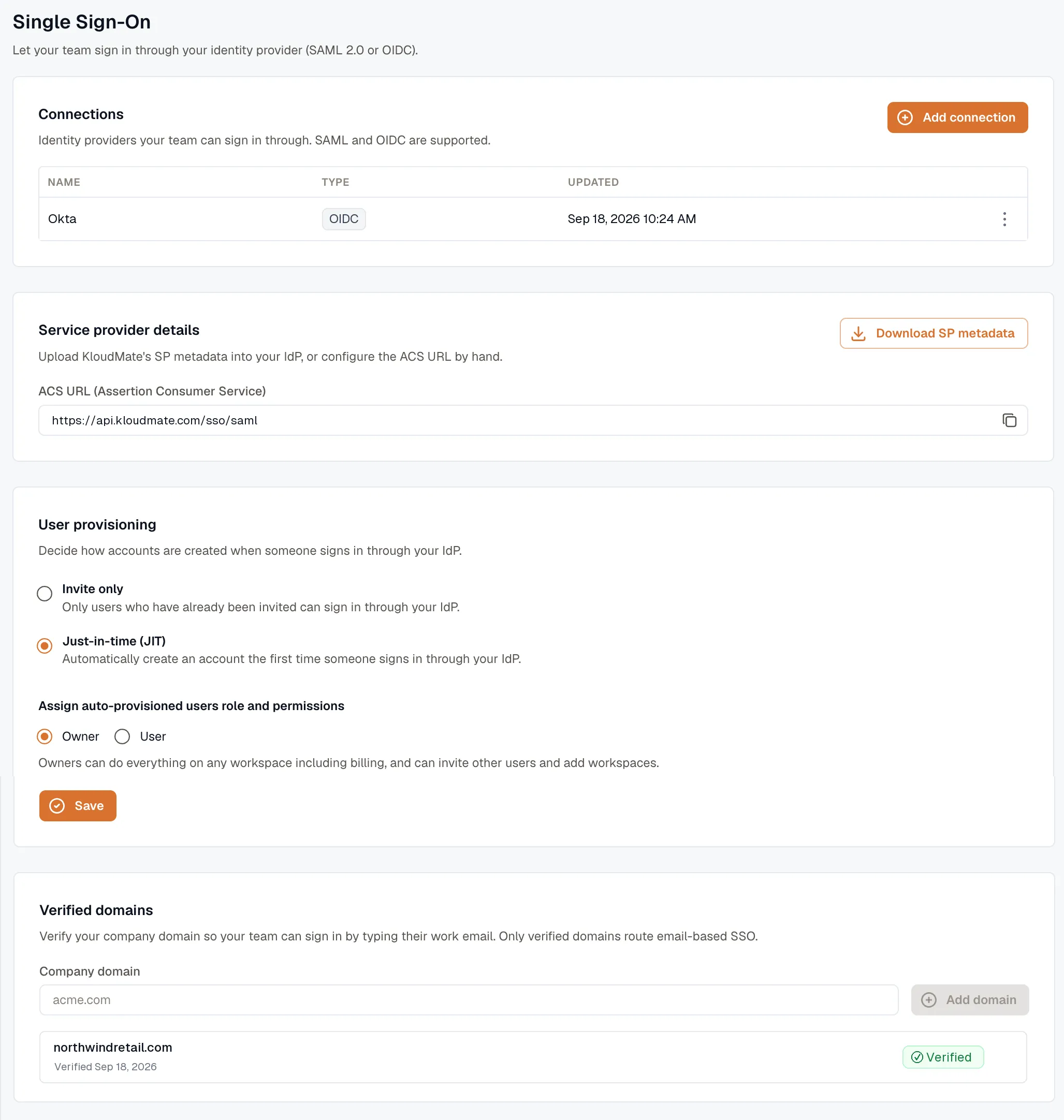Click the Service provider details heading
The height and width of the screenshot is (1120, 1064).
[x=119, y=330]
